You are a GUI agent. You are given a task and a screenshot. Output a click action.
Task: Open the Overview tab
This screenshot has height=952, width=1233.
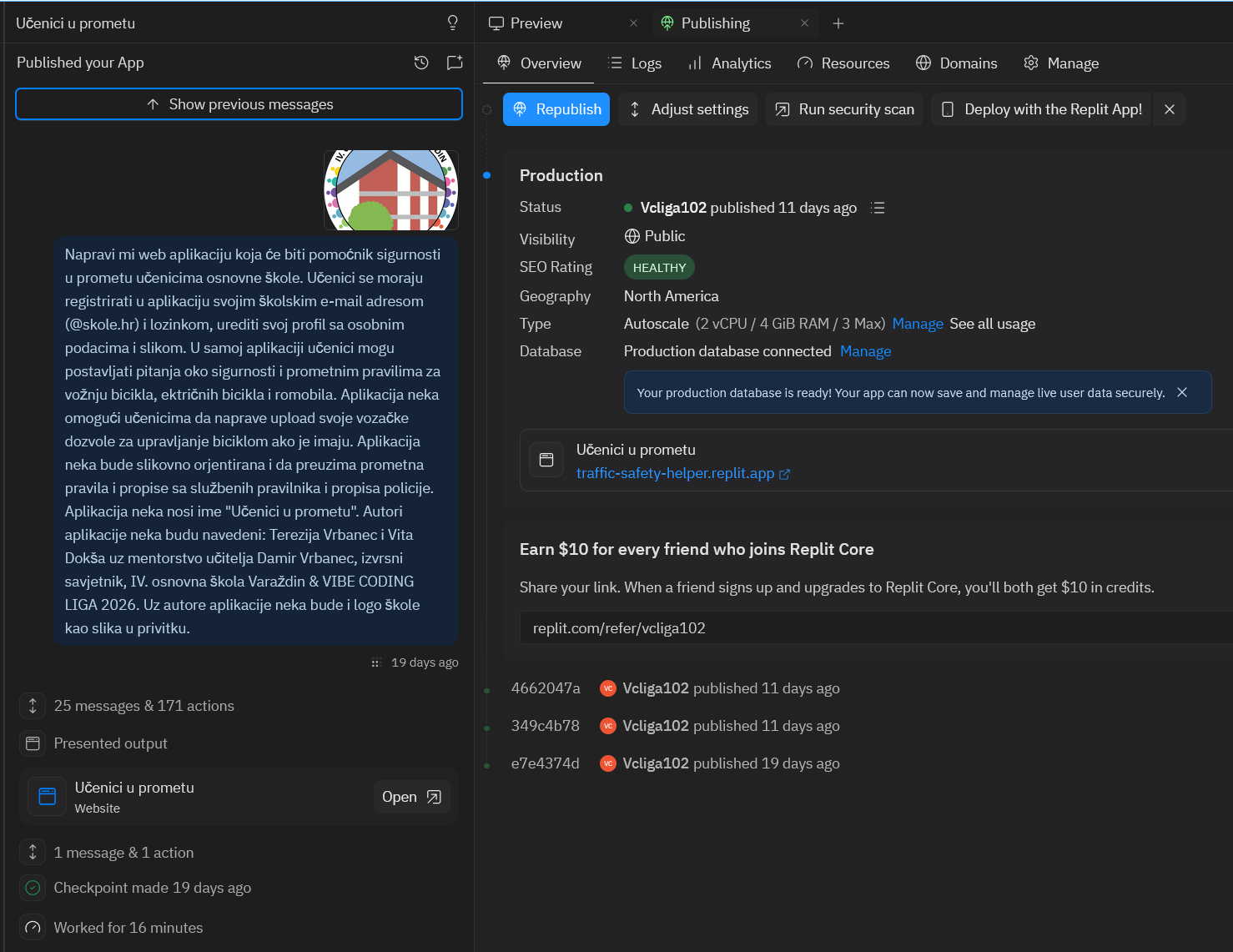539,63
